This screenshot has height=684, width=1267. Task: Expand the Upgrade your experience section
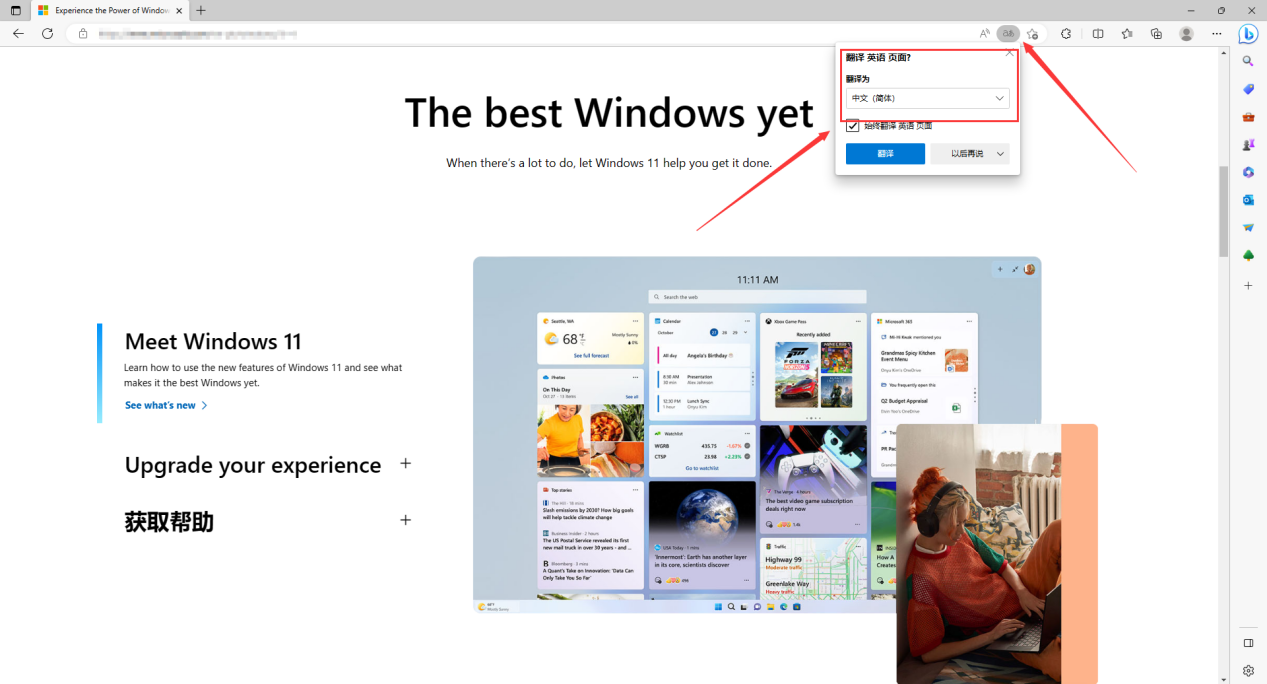tap(405, 463)
